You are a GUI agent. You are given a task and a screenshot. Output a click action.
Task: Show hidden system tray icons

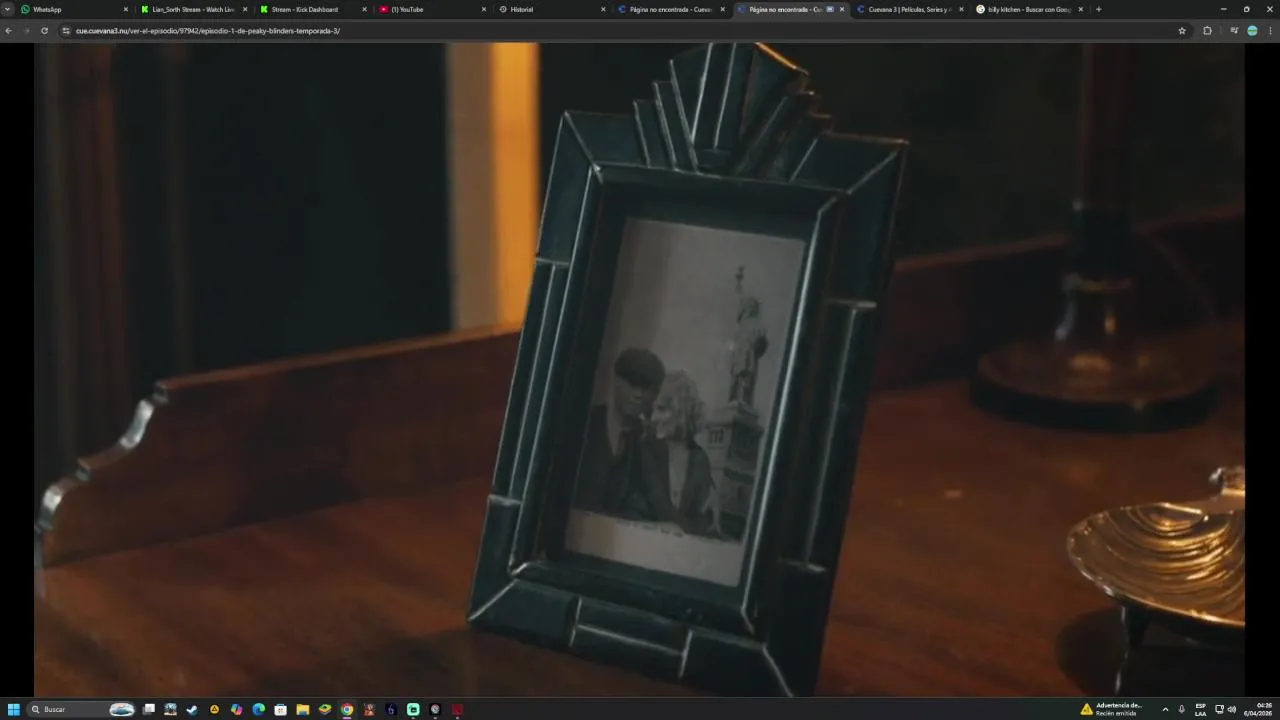coord(1165,709)
